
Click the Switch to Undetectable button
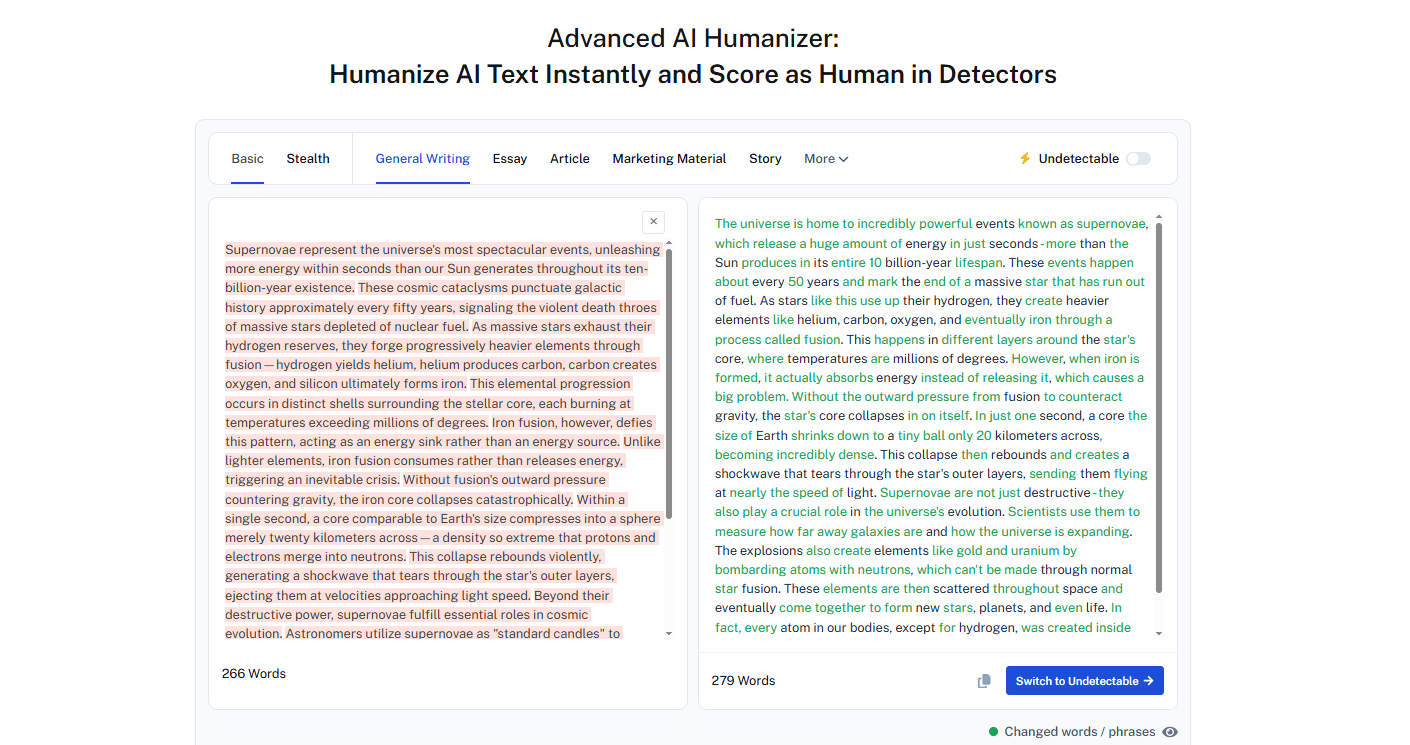[x=1085, y=681]
